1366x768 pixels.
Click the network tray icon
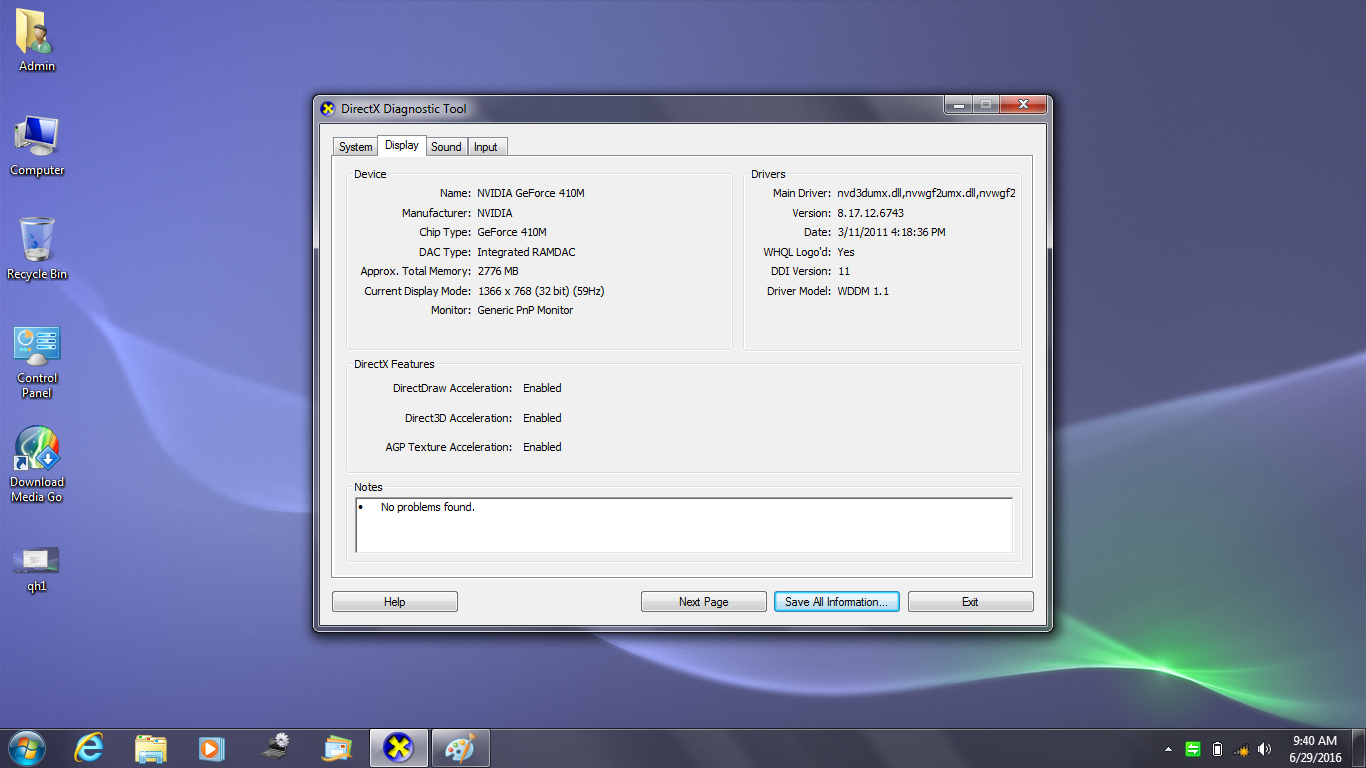[x=1241, y=749]
